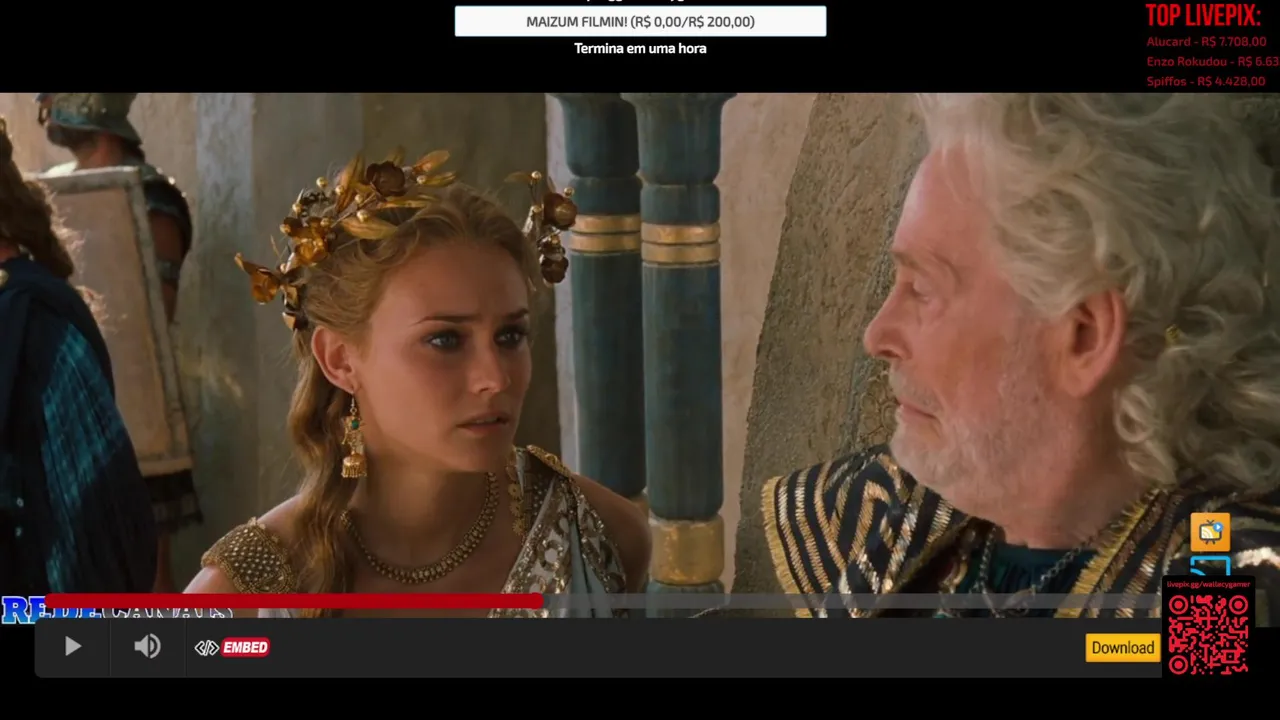The image size is (1280, 720).
Task: Click the yellow Download button
Action: 1122,648
